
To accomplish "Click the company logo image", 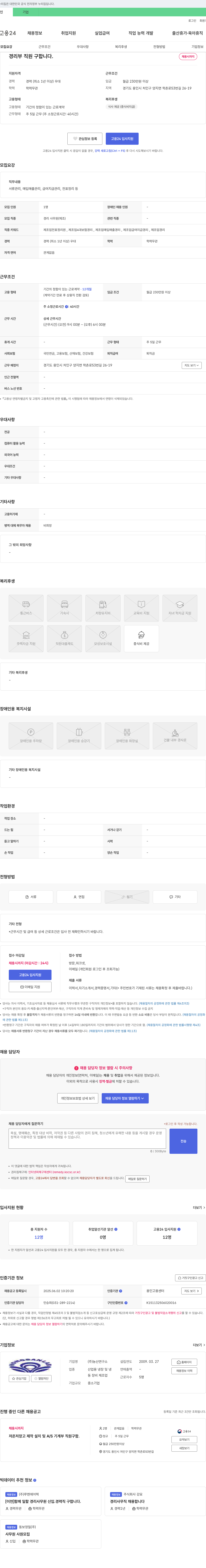I will click(30, 1365).
